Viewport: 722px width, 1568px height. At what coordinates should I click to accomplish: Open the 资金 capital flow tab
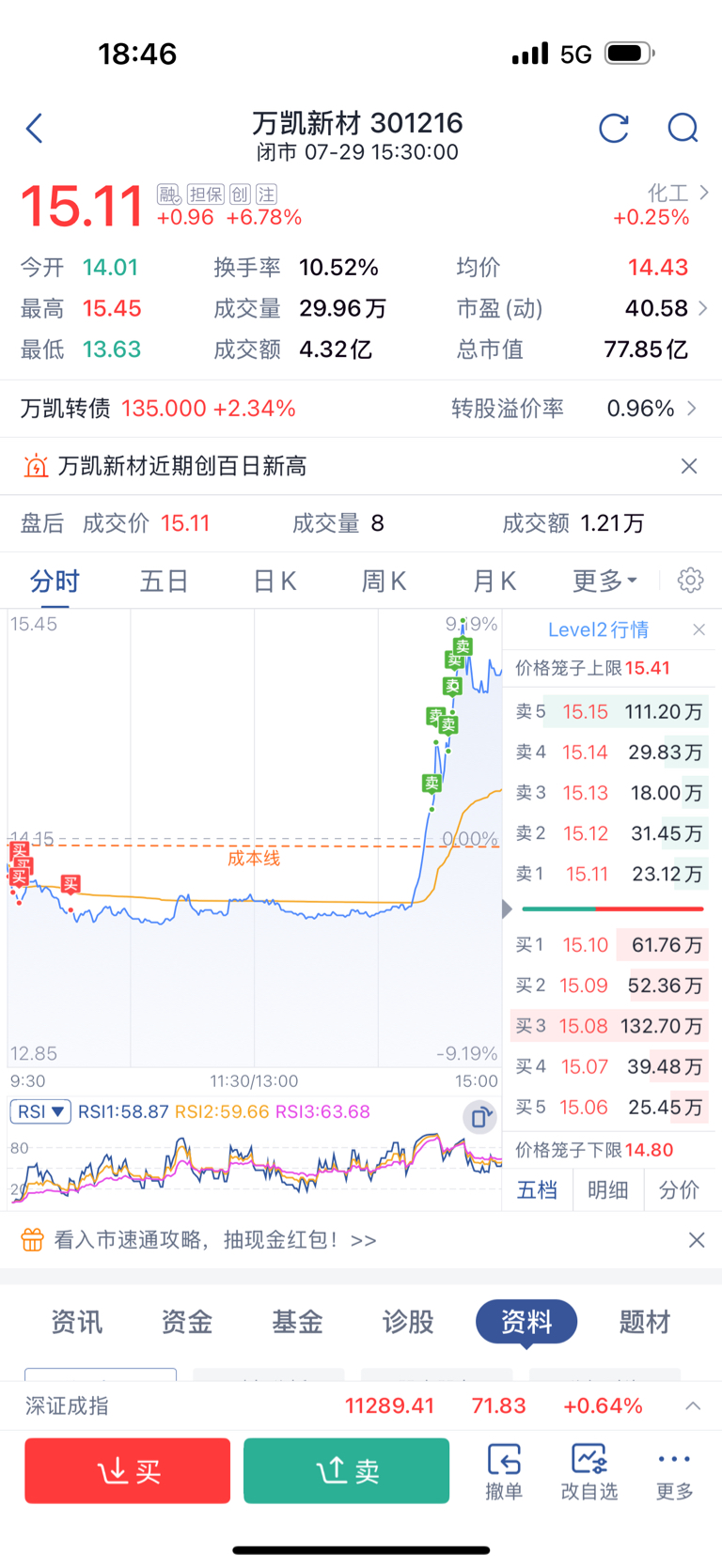(x=186, y=1322)
